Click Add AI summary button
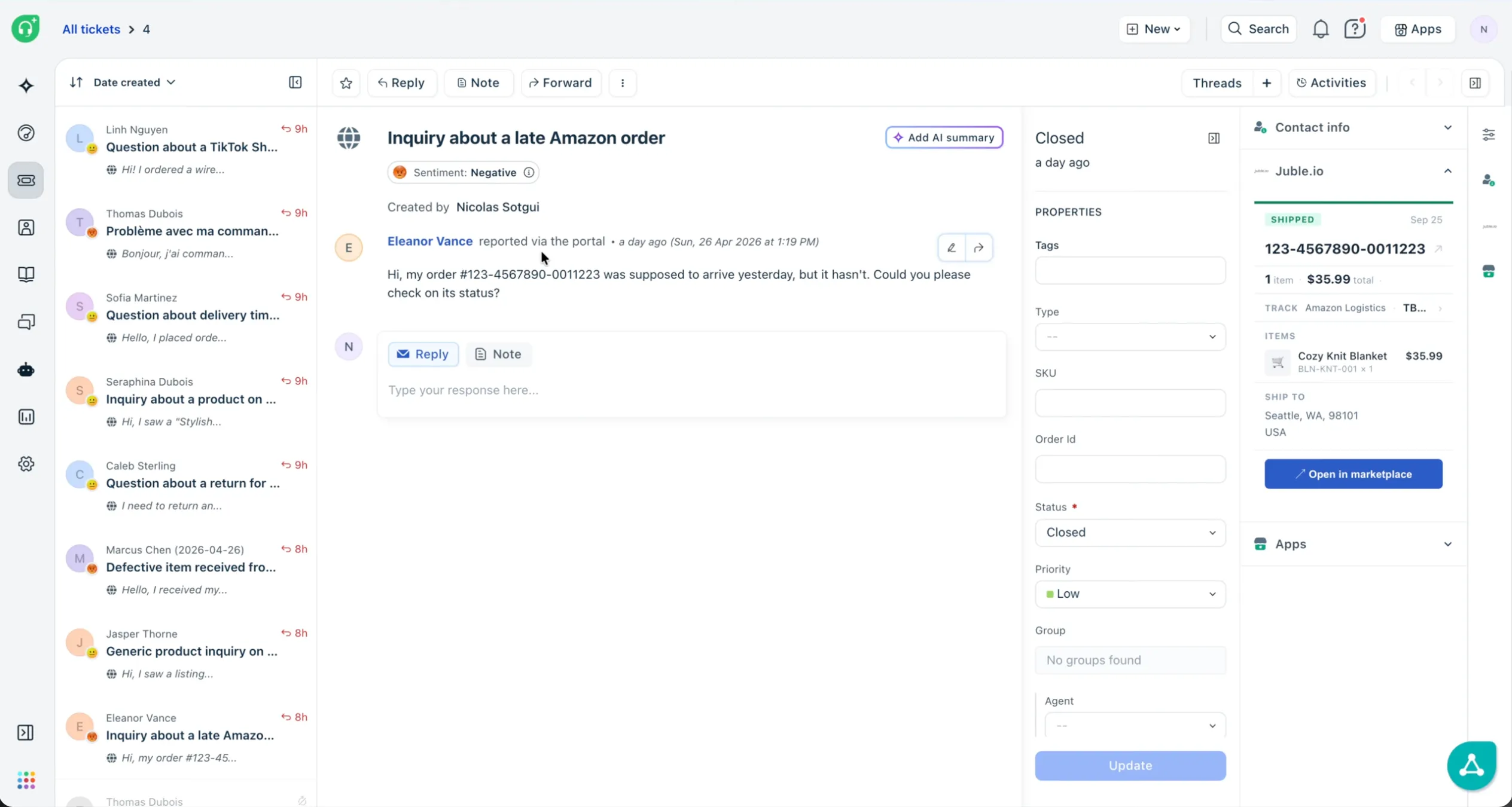This screenshot has width=1512, height=807. pyautogui.click(x=944, y=137)
